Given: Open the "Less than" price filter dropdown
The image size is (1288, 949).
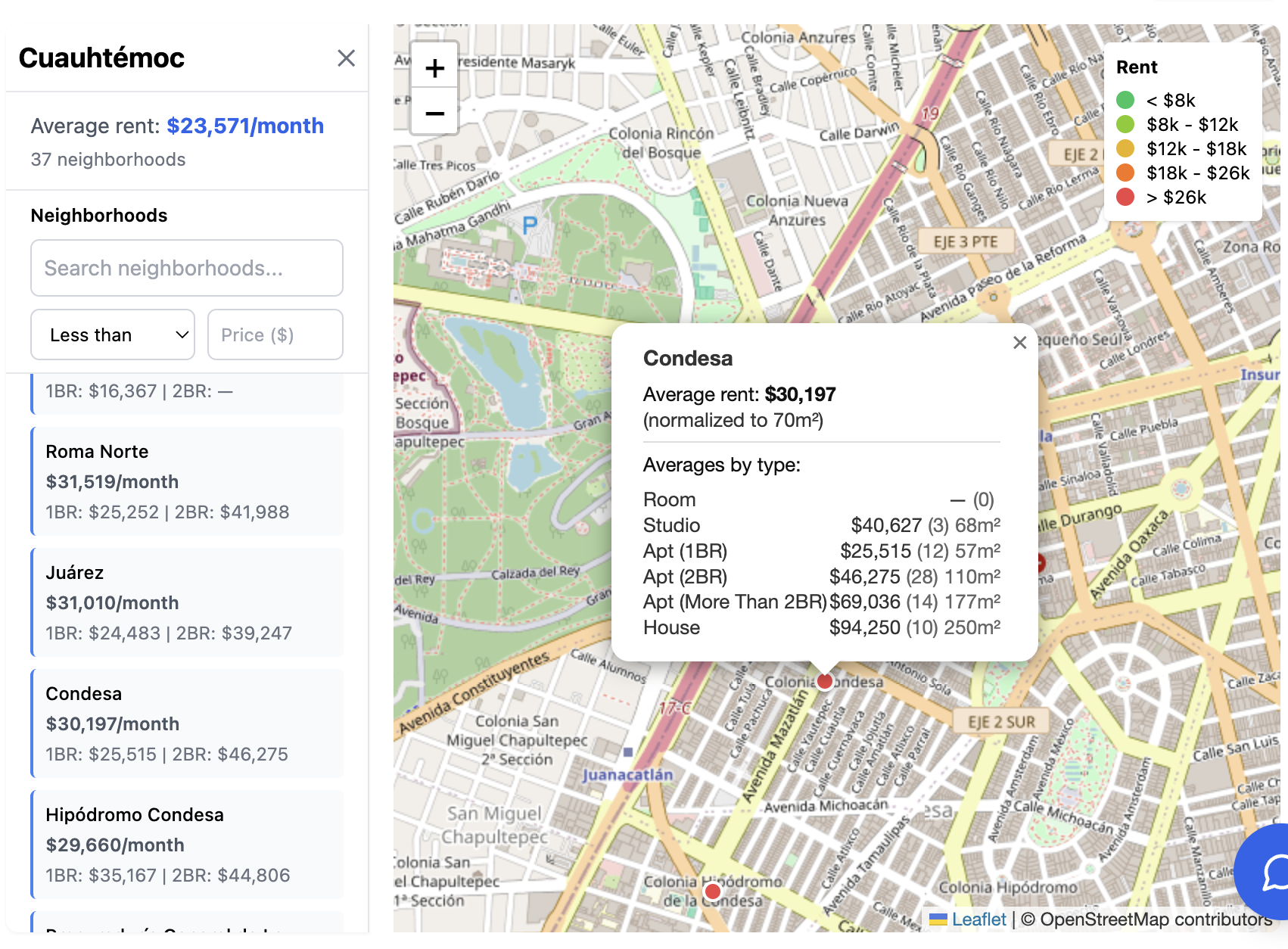Looking at the screenshot, I should [x=112, y=334].
